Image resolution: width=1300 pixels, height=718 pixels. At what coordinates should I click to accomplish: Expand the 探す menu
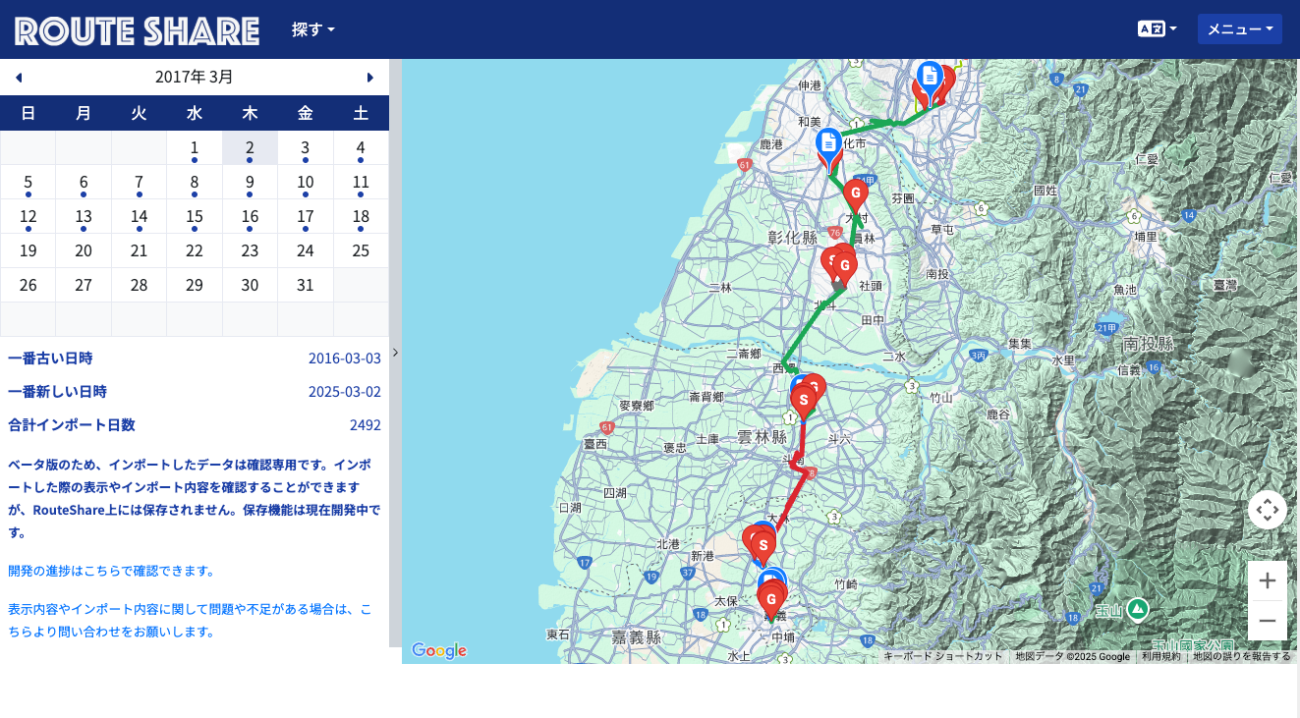313,29
